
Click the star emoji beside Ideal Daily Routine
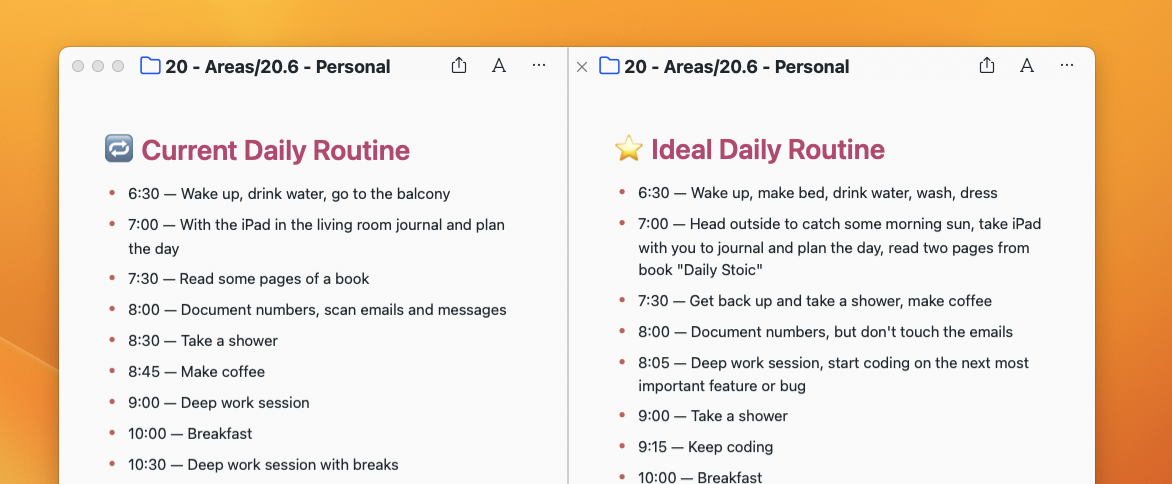click(629, 149)
